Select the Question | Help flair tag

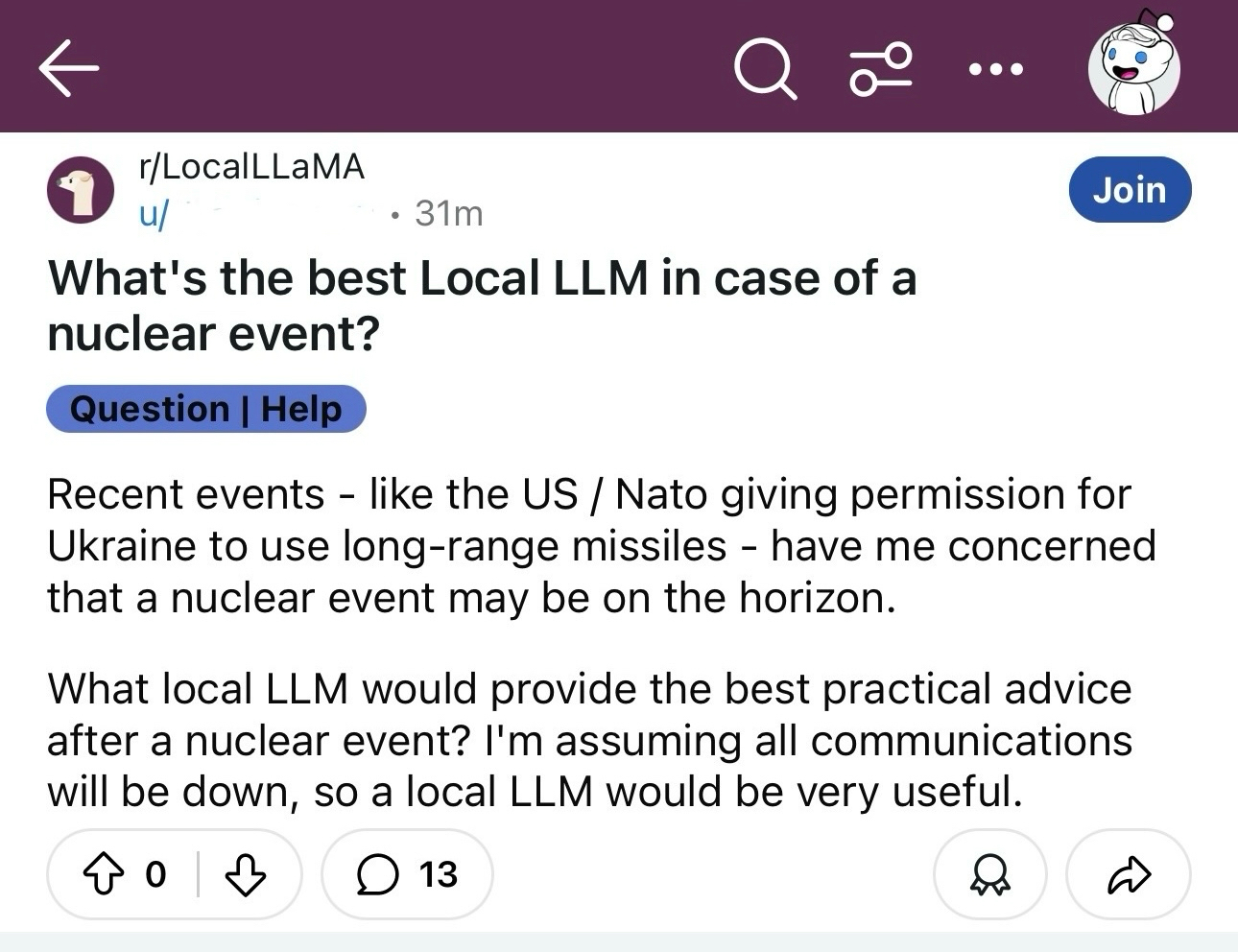tap(205, 408)
